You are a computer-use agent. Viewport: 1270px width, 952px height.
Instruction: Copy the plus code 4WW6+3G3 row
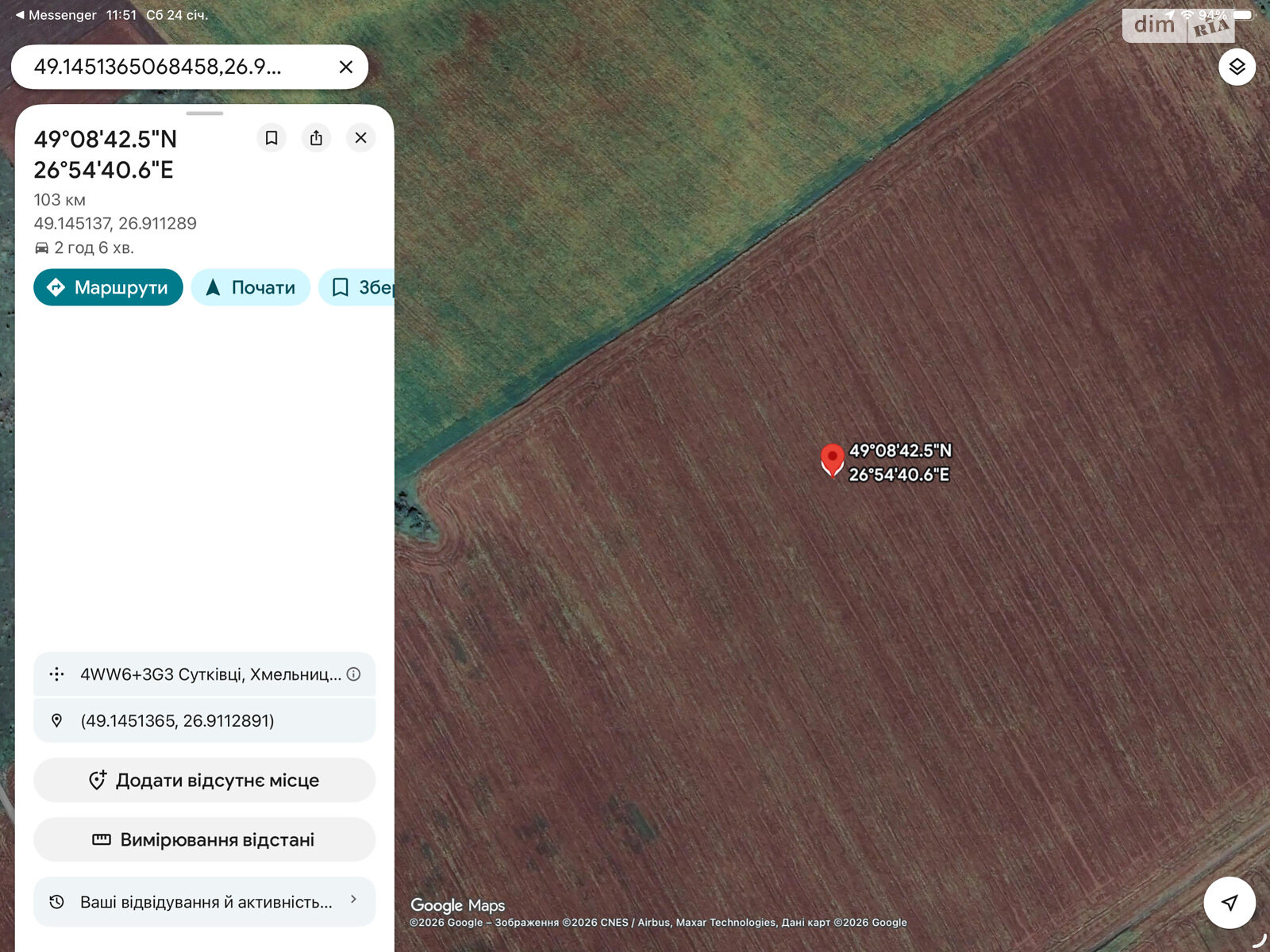[204, 674]
